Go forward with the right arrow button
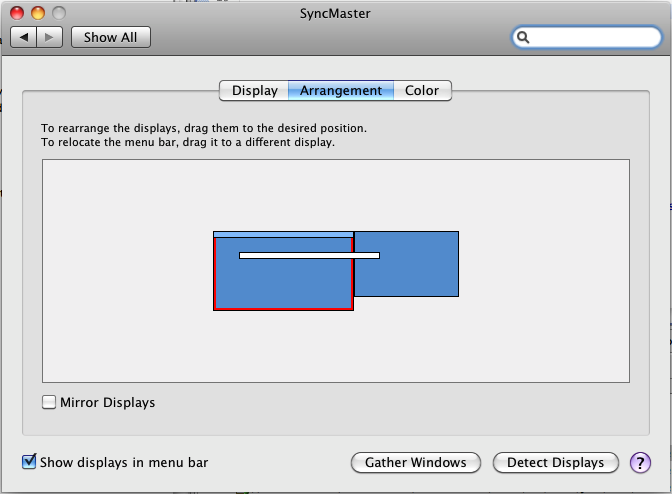The width and height of the screenshot is (672, 494). click(x=50, y=37)
